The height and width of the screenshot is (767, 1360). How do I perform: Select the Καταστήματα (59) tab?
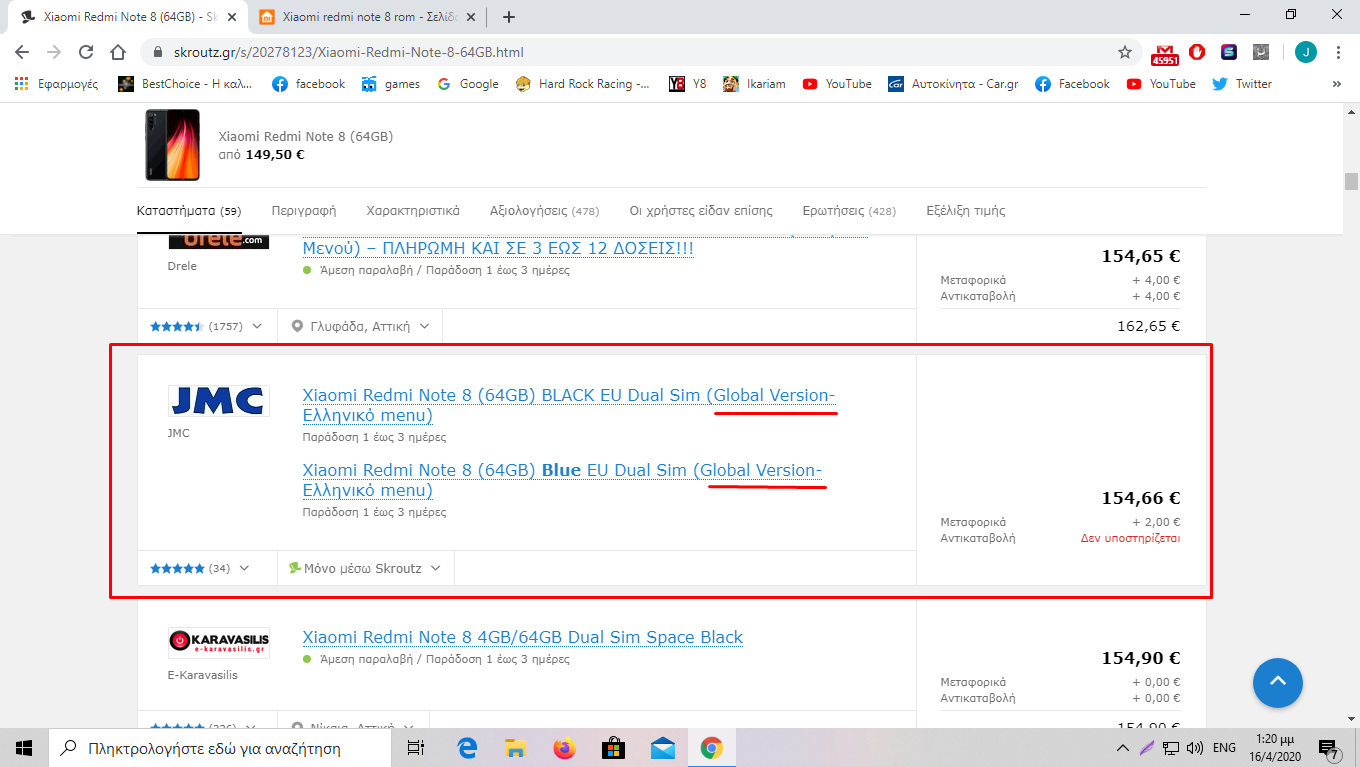click(189, 211)
